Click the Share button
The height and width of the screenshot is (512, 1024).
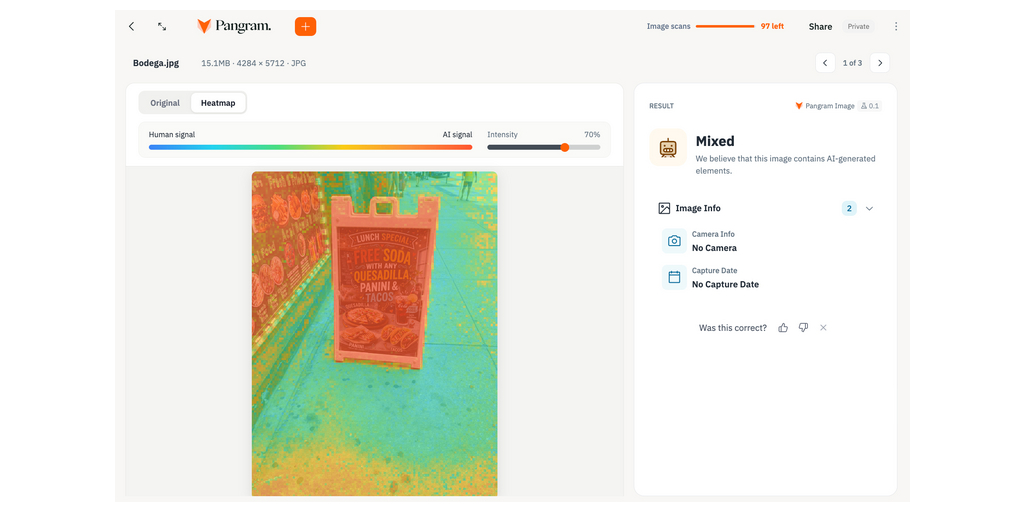820,26
